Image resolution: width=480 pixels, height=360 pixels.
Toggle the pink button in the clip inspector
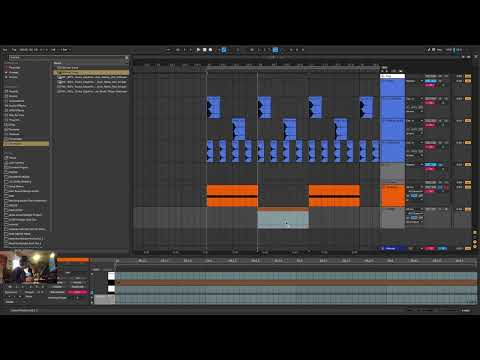pyautogui.click(x=77, y=292)
